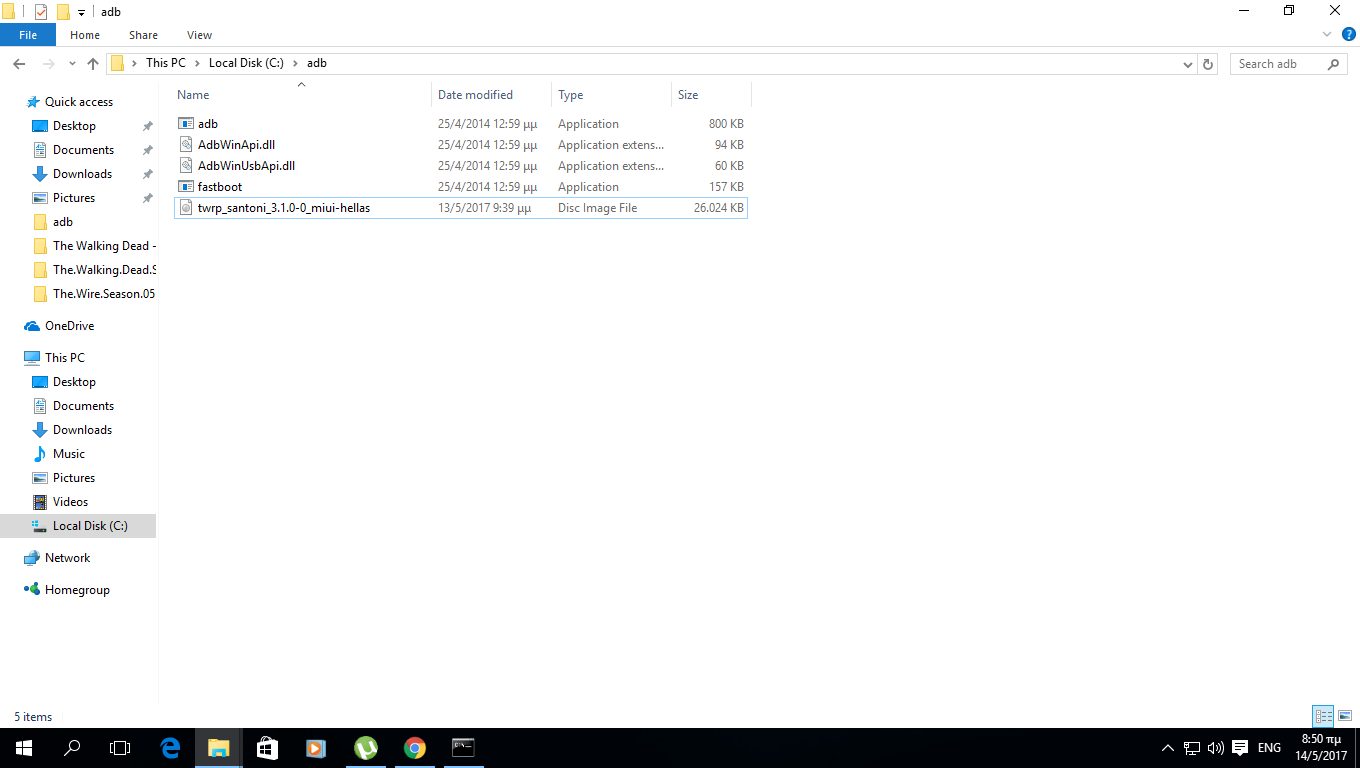This screenshot has width=1360, height=768.
Task: Select OneDrive in the navigation pane
Action: 69,326
